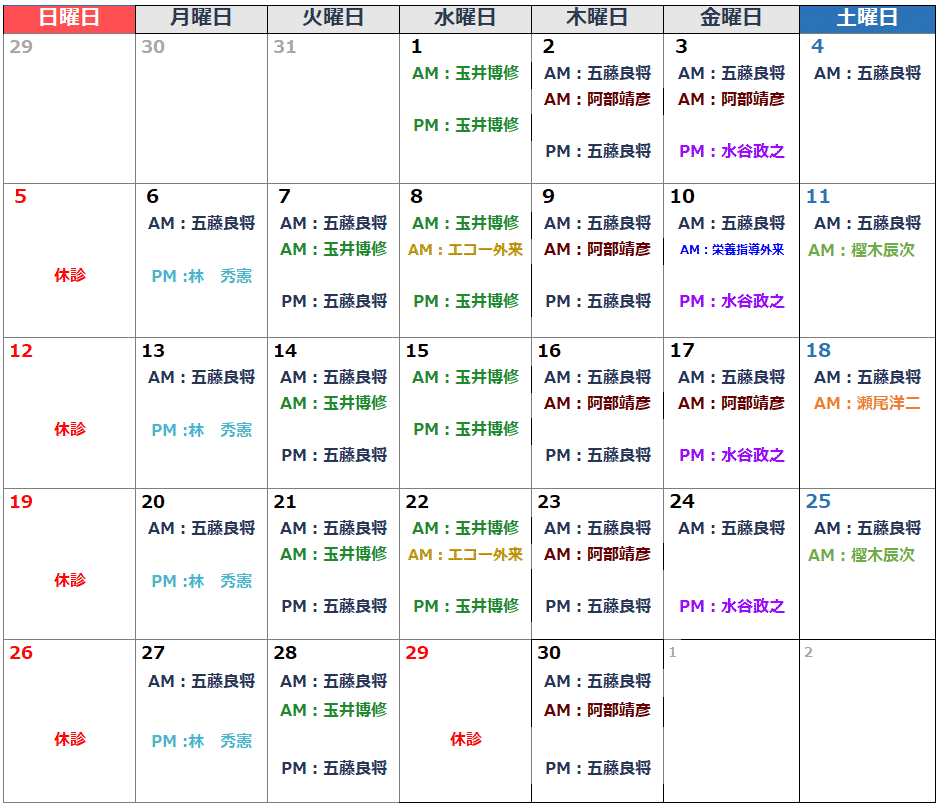This screenshot has width=939, height=806.
Task: Select PM 五藤良将 on the 30th
Action: click(598, 768)
